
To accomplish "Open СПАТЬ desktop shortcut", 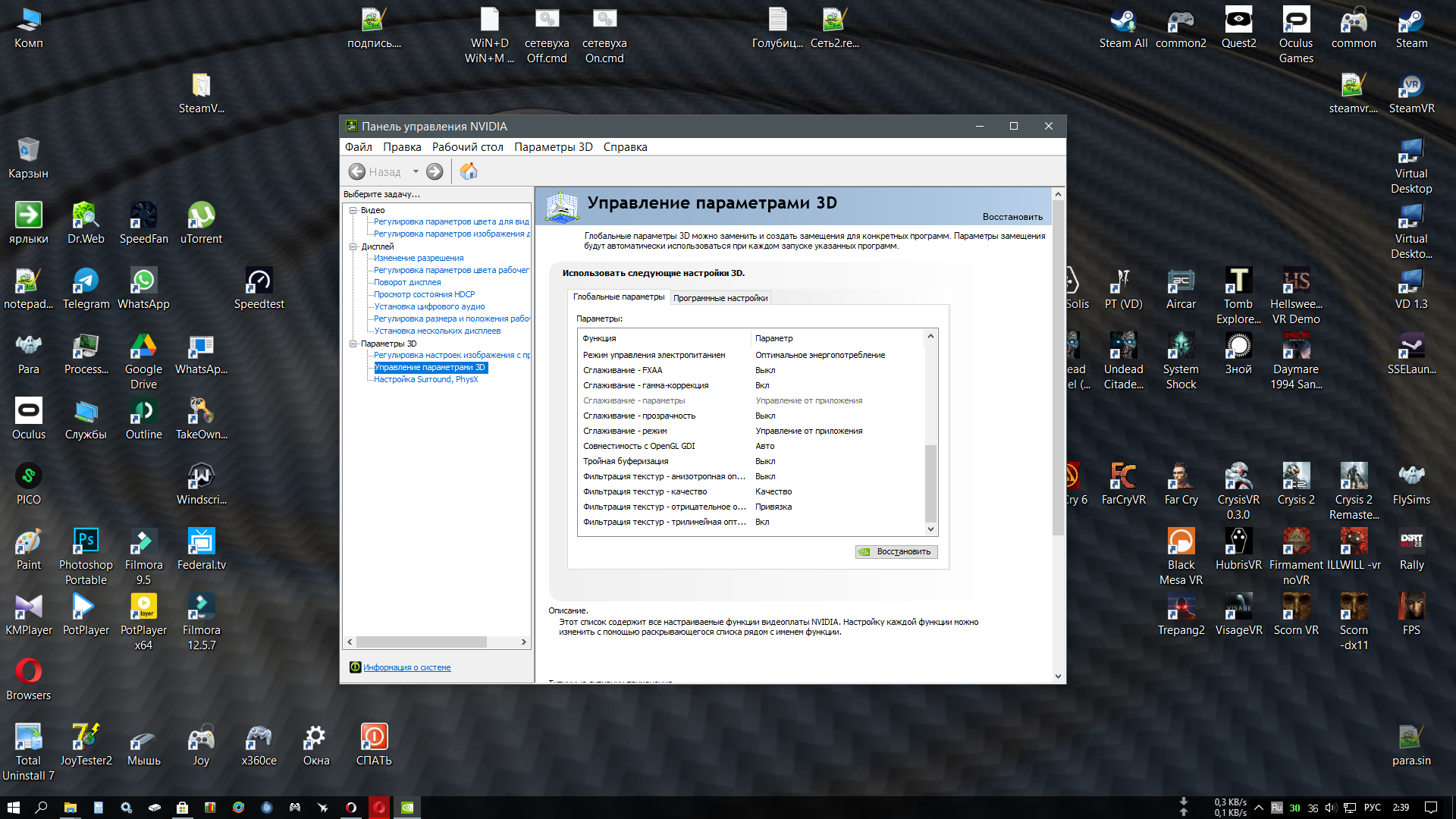I will pyautogui.click(x=374, y=745).
